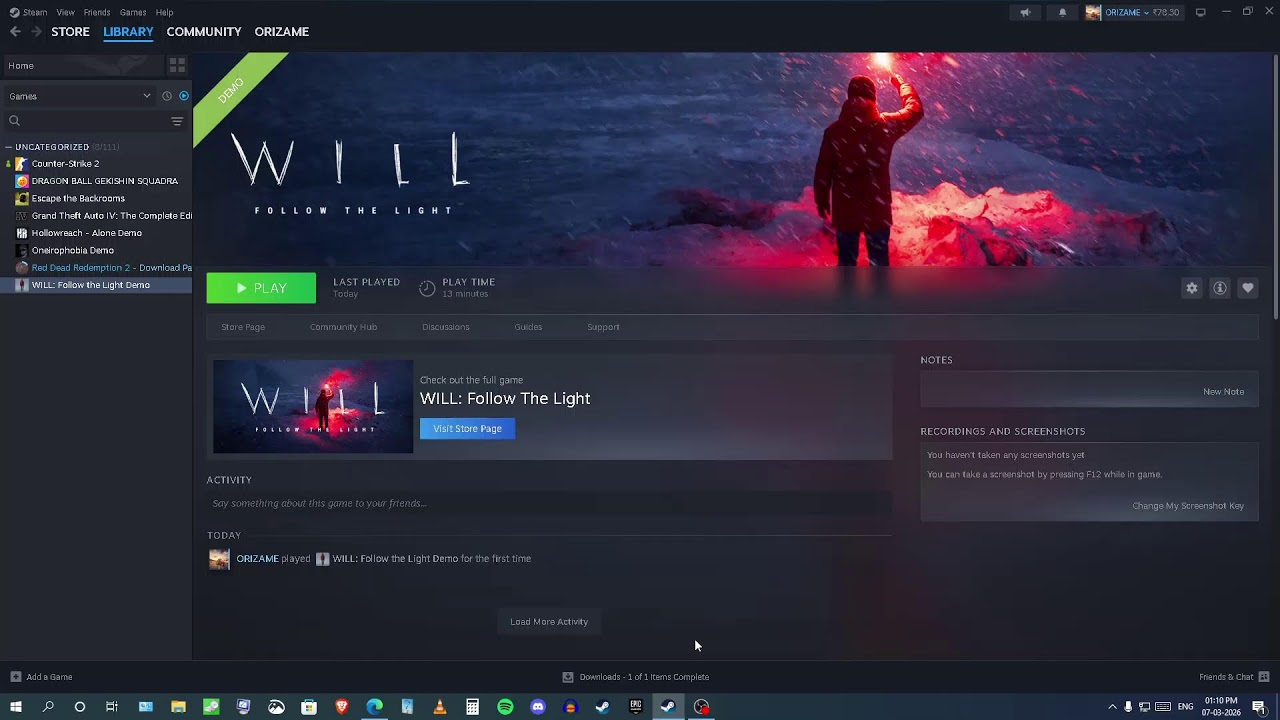Open Spotify from the taskbar
The width and height of the screenshot is (1280, 720).
tap(505, 707)
